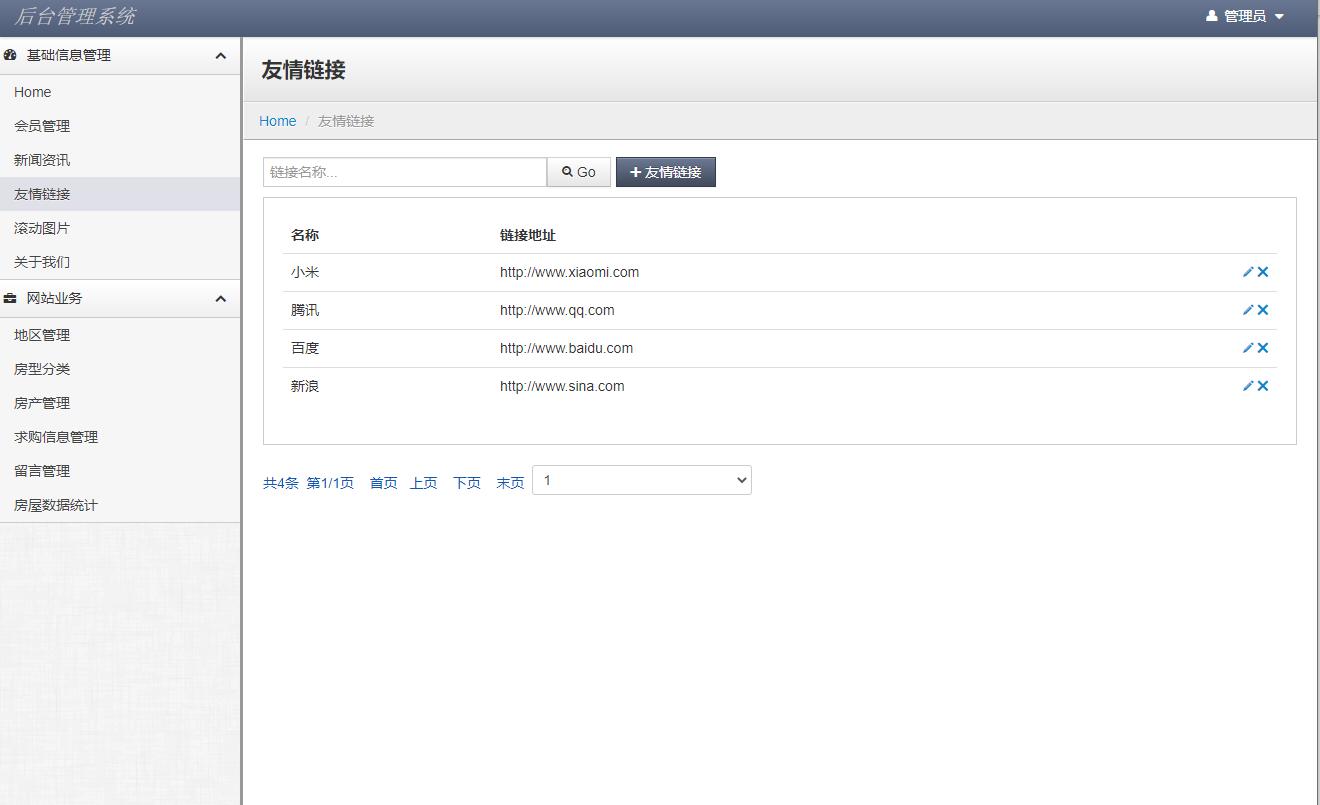Click the 末页 pagination link

pos(510,481)
